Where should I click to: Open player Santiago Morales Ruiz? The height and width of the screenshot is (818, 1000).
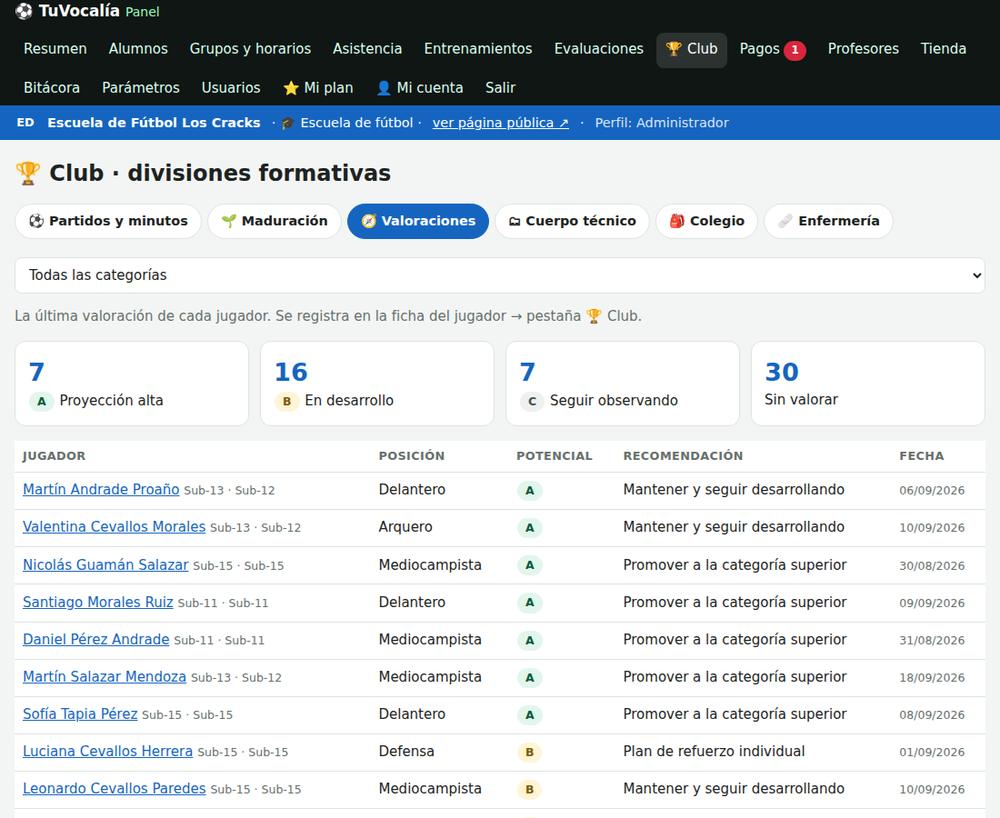pos(98,602)
